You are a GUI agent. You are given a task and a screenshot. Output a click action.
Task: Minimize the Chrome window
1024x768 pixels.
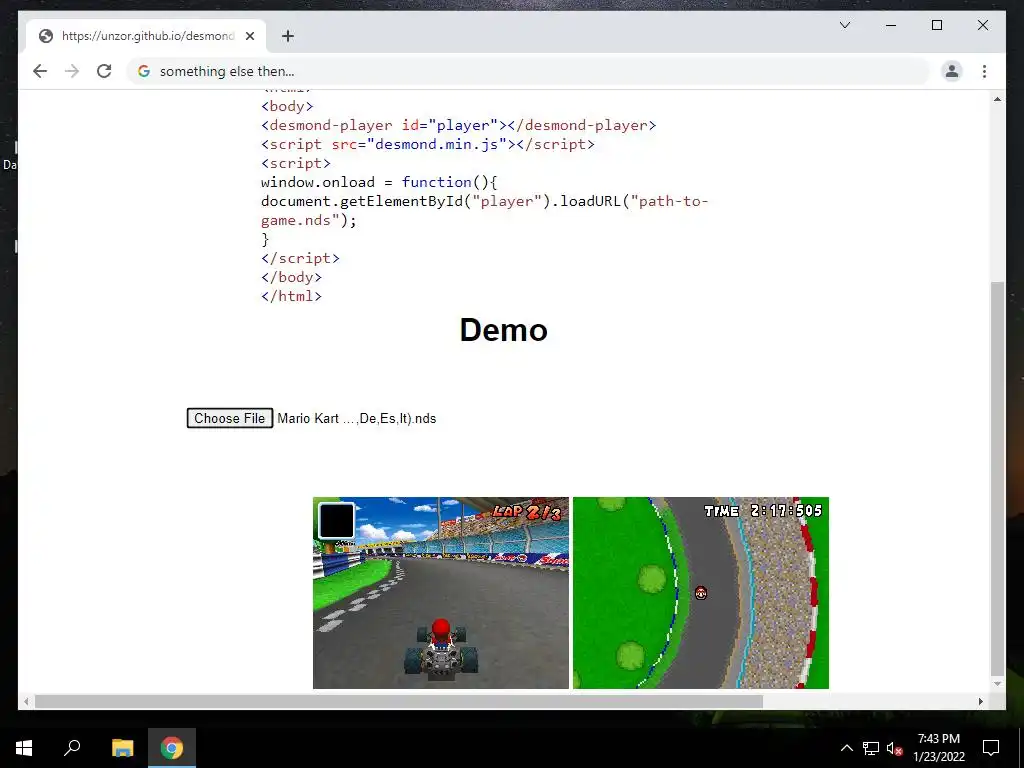point(891,25)
